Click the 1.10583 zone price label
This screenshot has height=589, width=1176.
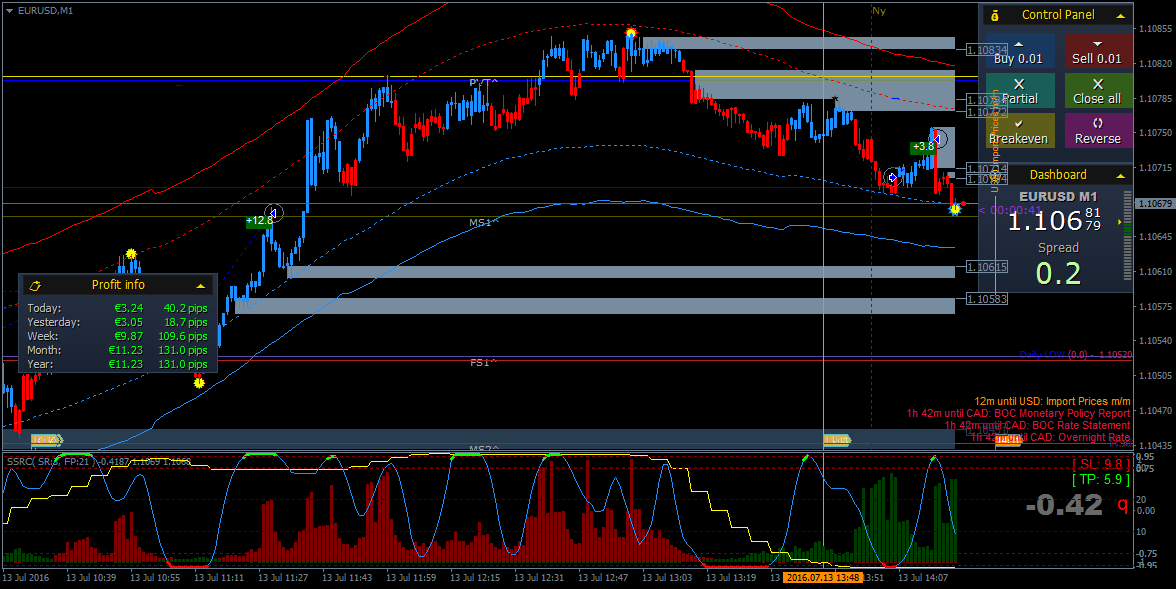coord(986,299)
